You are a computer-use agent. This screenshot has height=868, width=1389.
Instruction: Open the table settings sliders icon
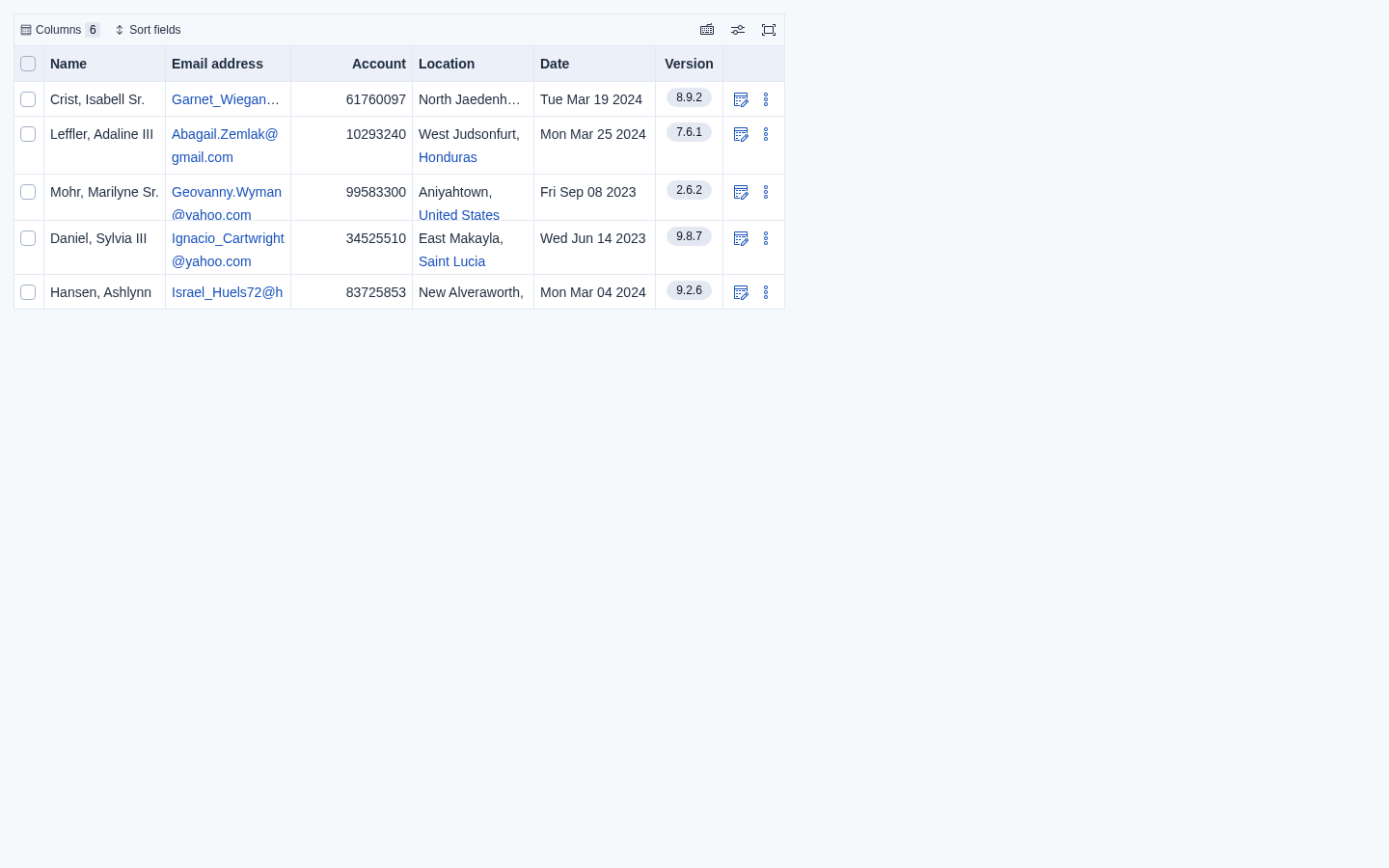[738, 30]
